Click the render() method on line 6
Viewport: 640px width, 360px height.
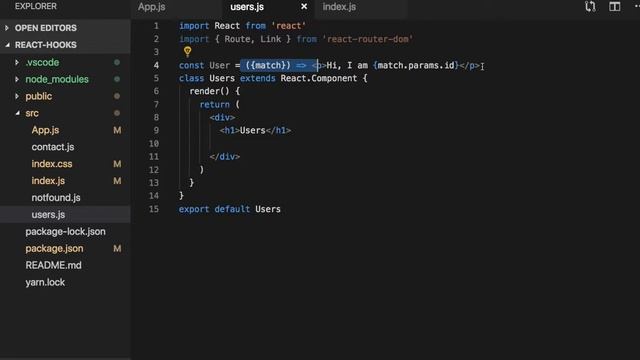pos(209,91)
